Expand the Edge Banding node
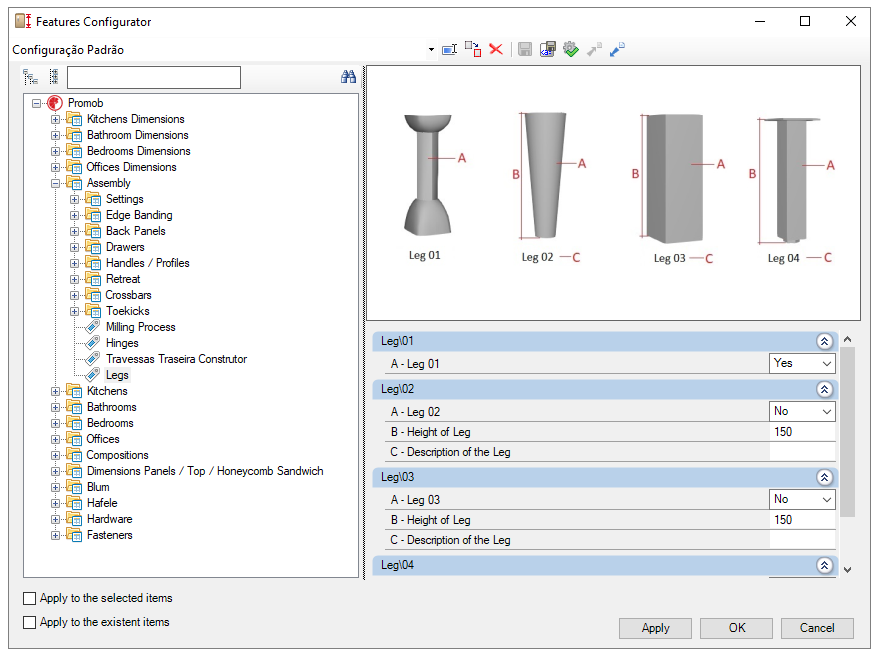 74,215
